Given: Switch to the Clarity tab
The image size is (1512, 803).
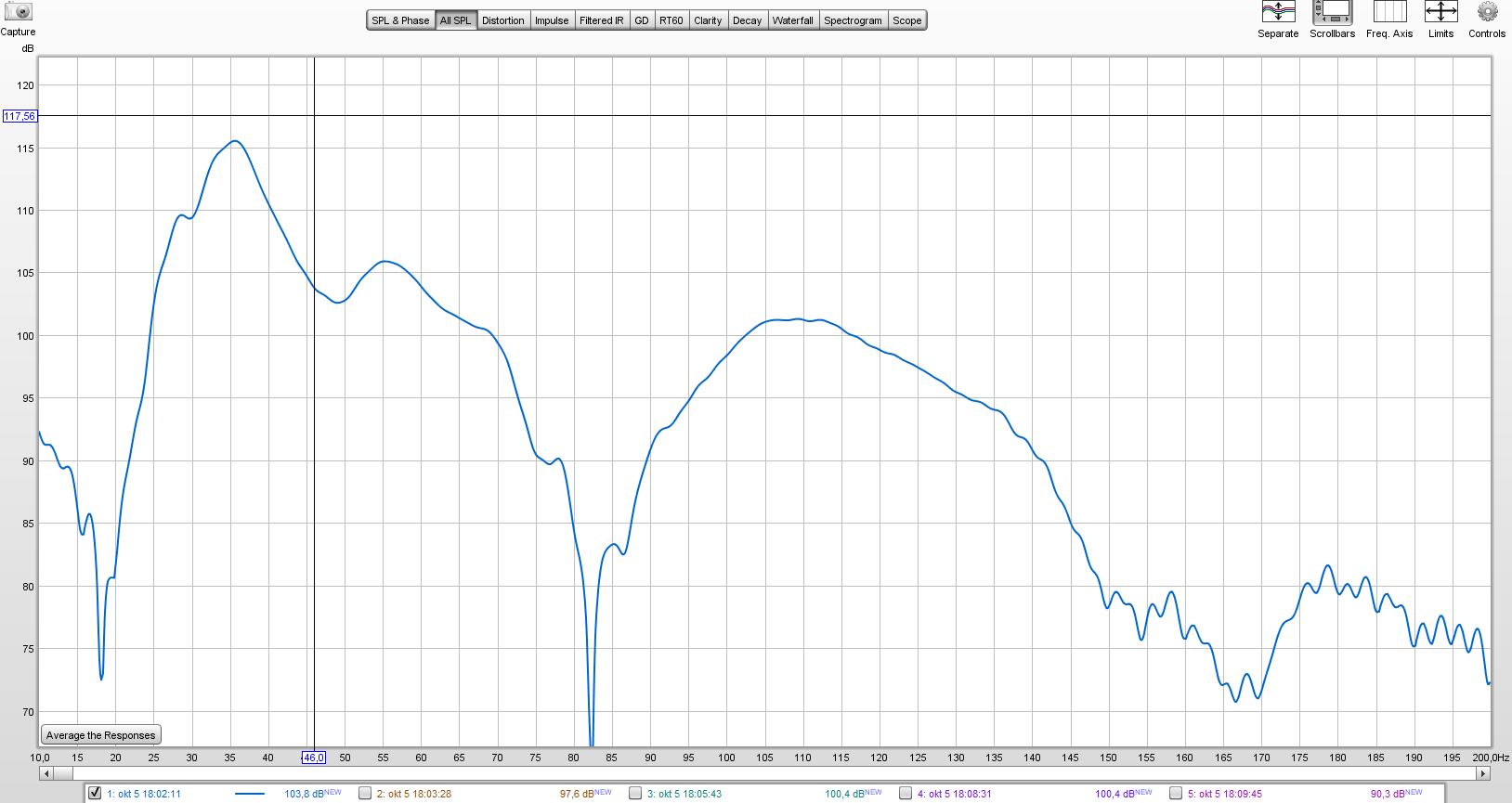Looking at the screenshot, I should (708, 20).
